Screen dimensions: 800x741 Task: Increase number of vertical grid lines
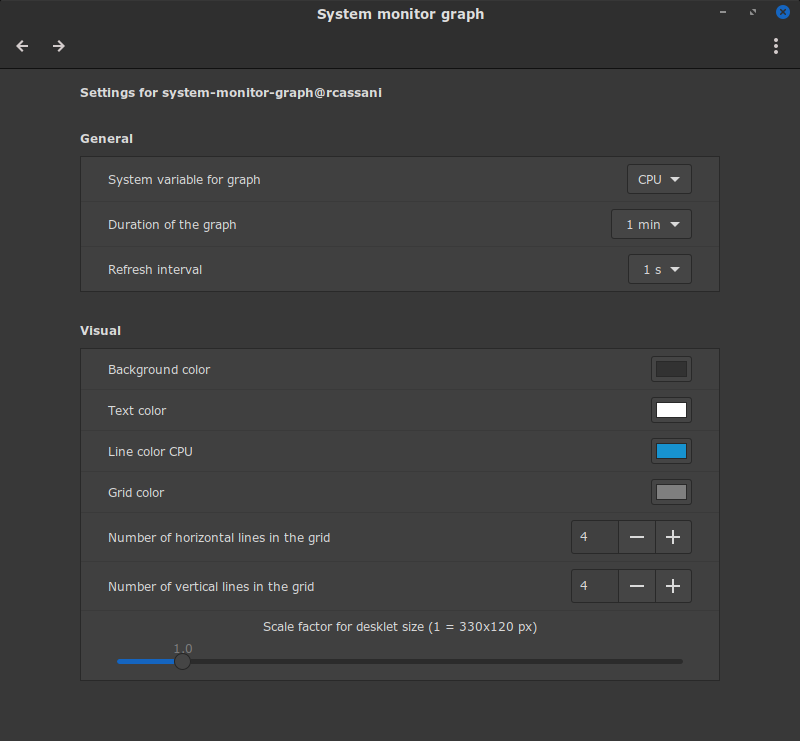pyautogui.click(x=673, y=586)
